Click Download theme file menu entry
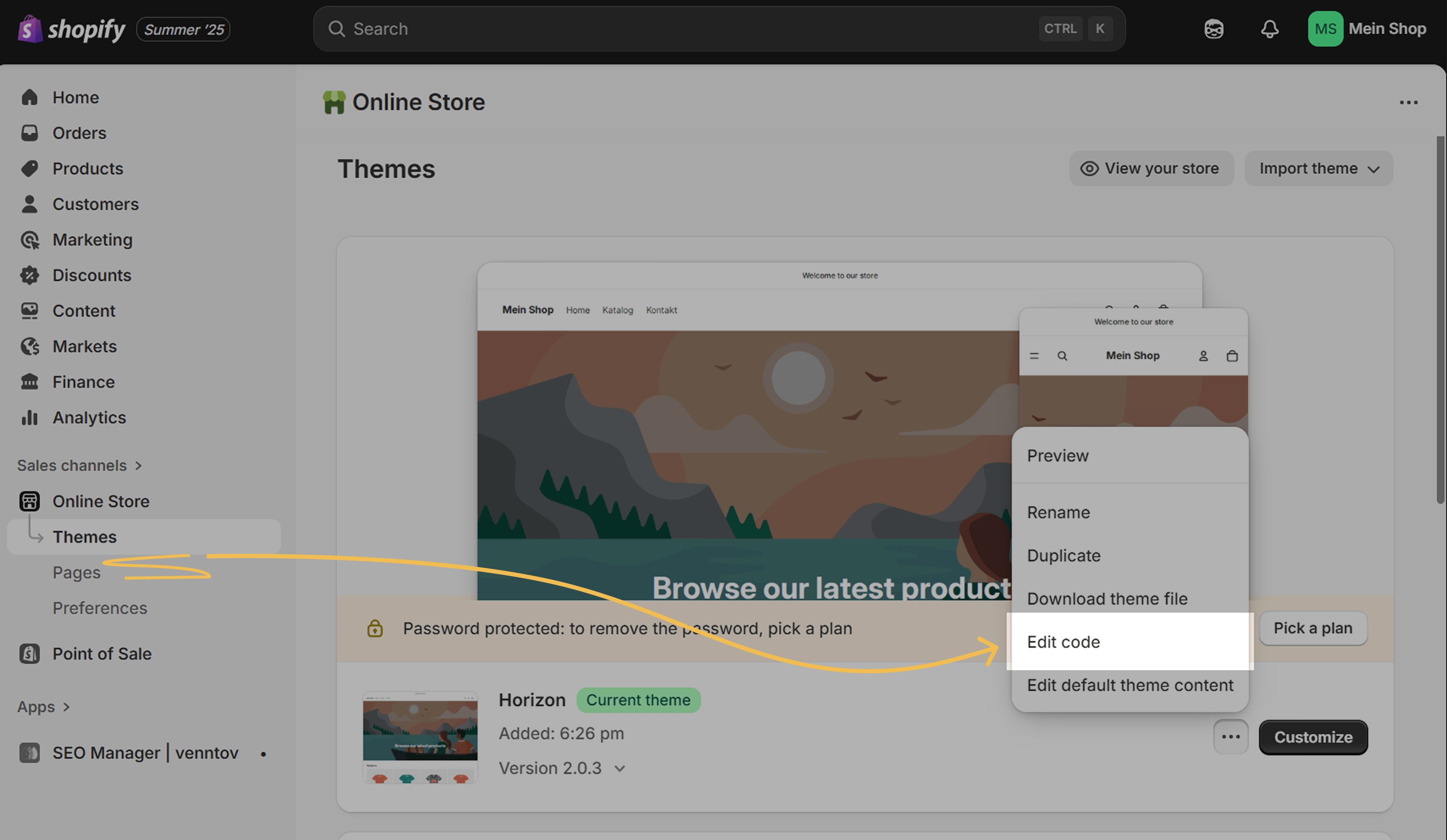The height and width of the screenshot is (840, 1447). [x=1107, y=598]
